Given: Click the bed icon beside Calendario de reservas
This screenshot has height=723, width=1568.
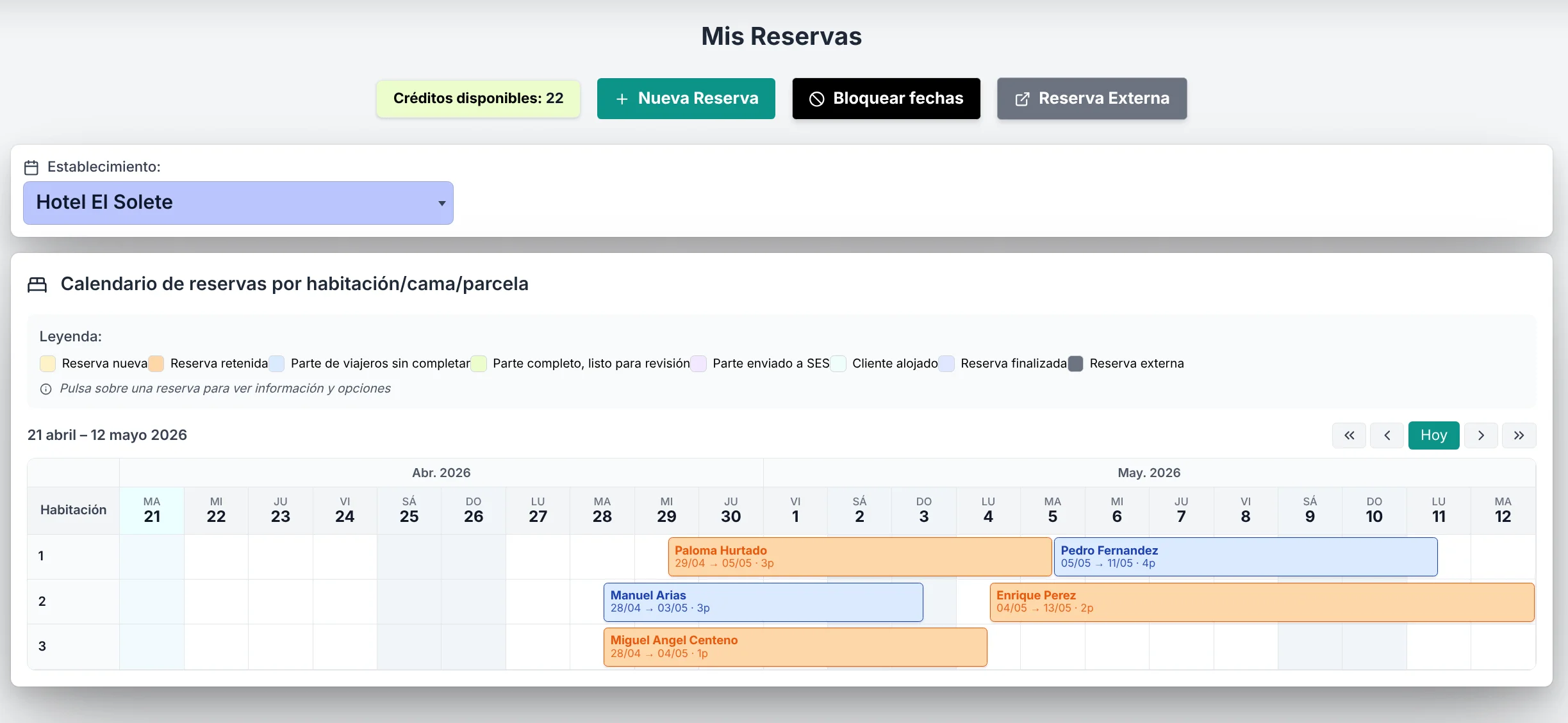Looking at the screenshot, I should [37, 284].
